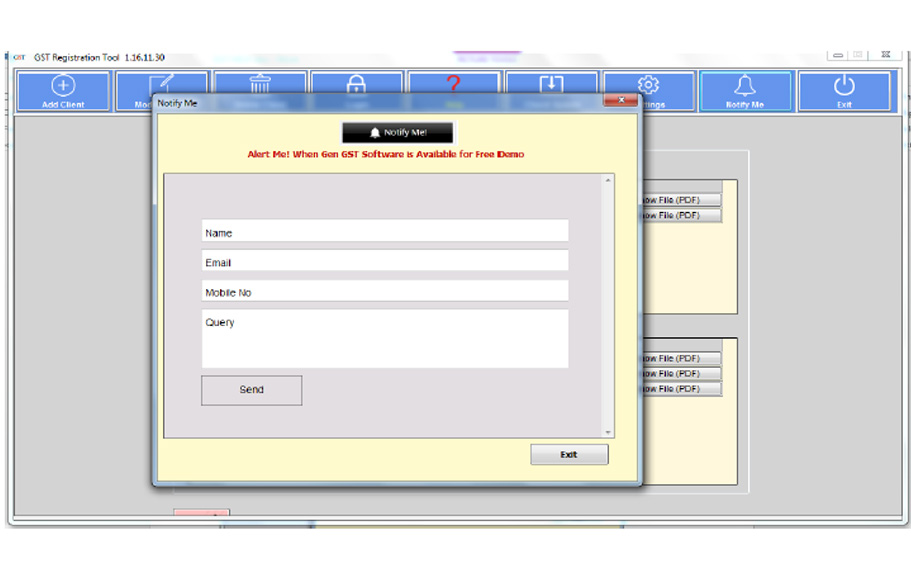
Task: Click the form scrollbar's down arrow
Action: tap(607, 431)
